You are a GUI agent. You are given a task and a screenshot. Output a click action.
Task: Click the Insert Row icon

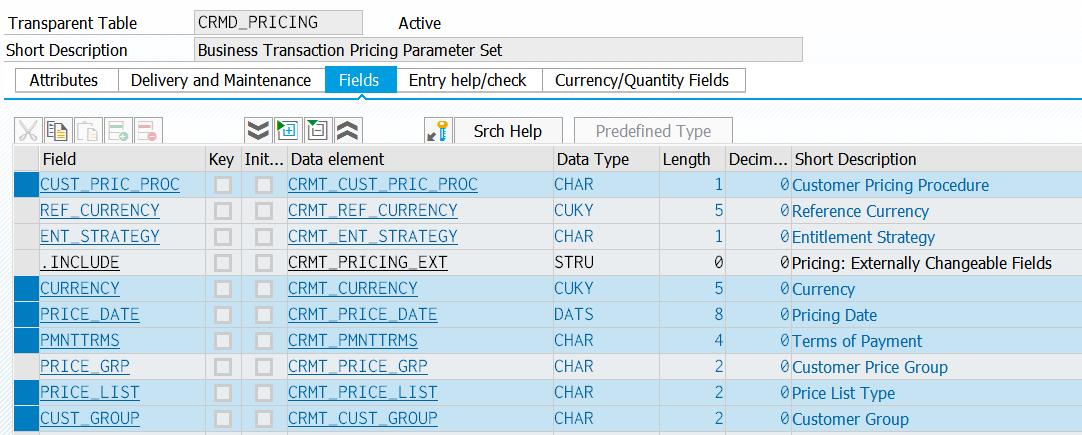[118, 131]
